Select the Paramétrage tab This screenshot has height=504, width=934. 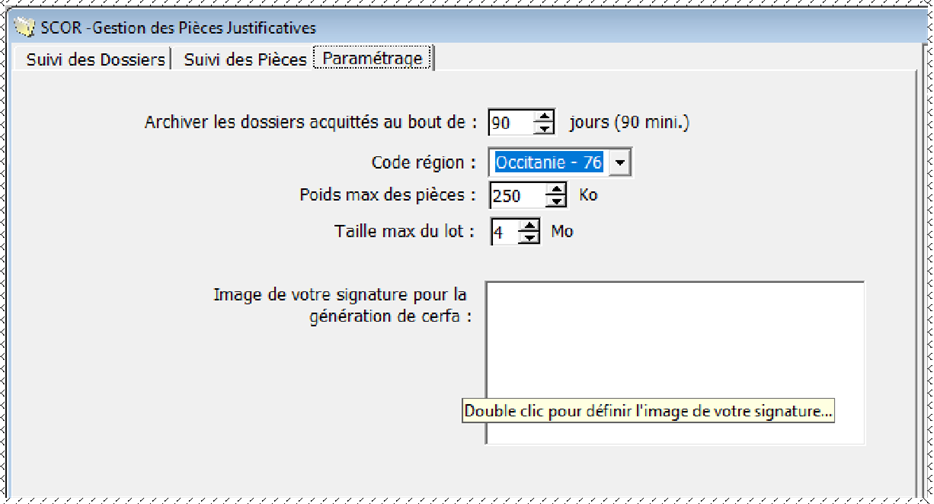(x=372, y=58)
